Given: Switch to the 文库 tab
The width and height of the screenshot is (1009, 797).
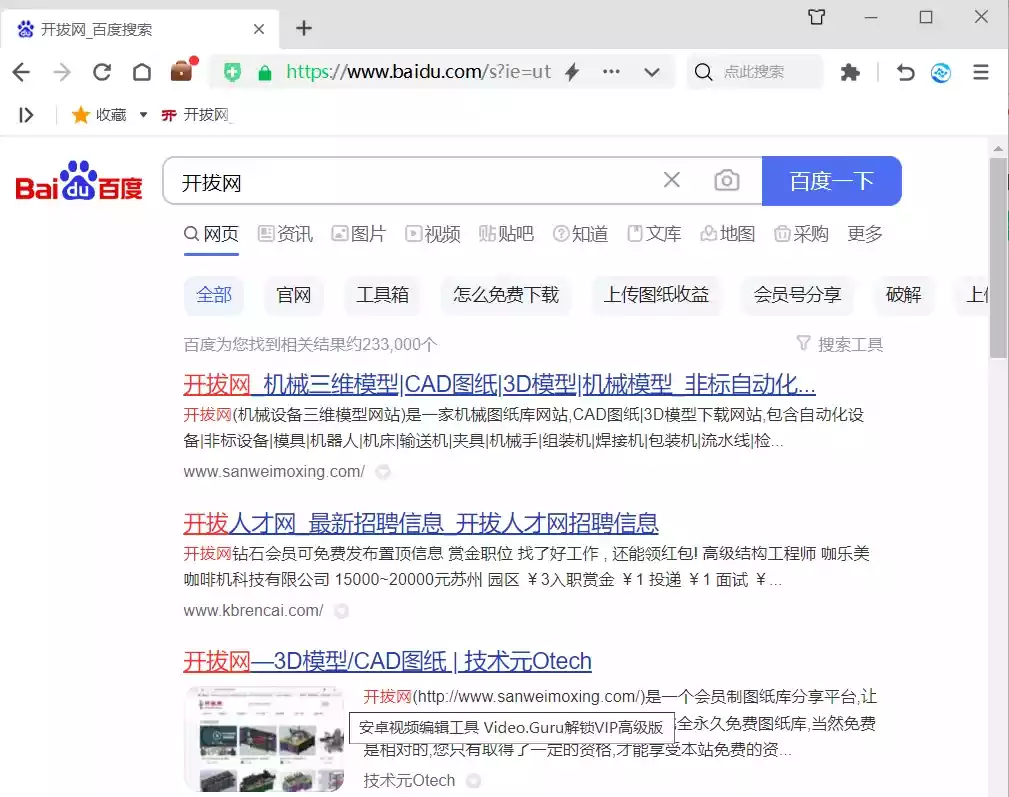Looking at the screenshot, I should [x=654, y=234].
